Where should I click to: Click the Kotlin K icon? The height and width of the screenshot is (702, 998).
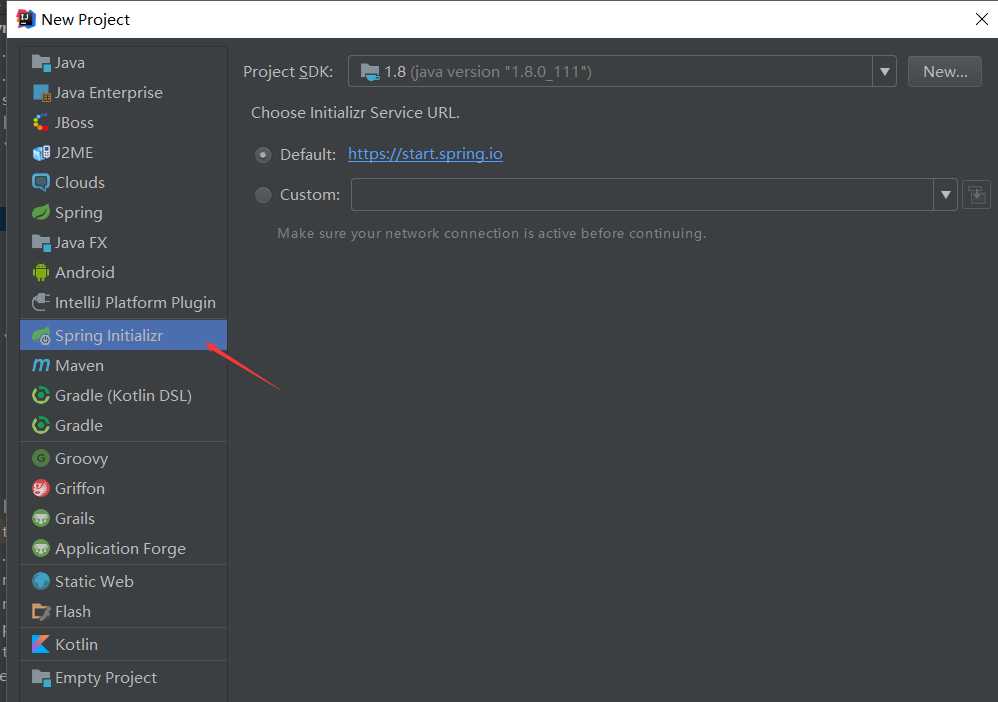tap(41, 644)
